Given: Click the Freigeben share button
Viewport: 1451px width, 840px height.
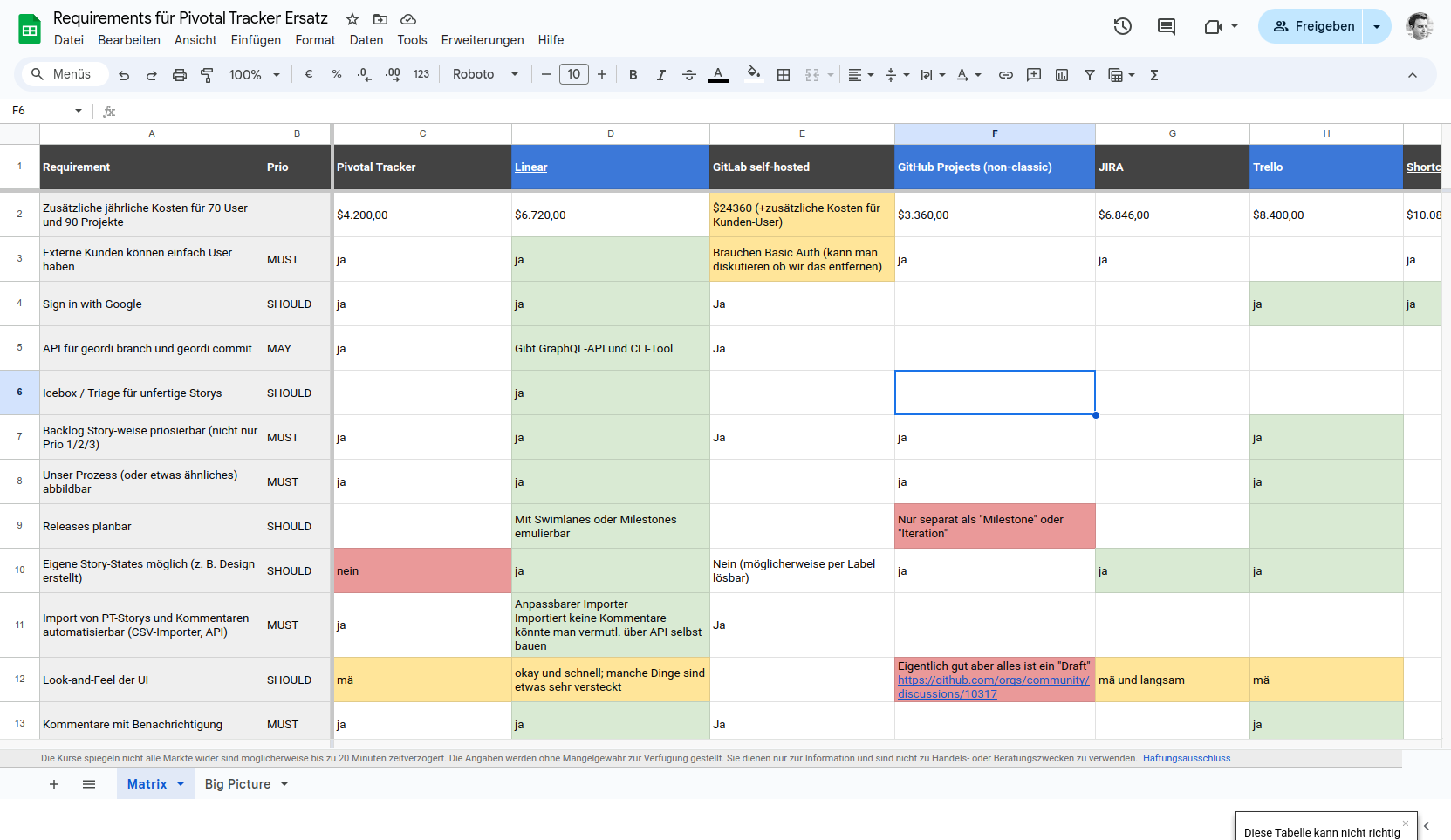Looking at the screenshot, I should point(1312,26).
